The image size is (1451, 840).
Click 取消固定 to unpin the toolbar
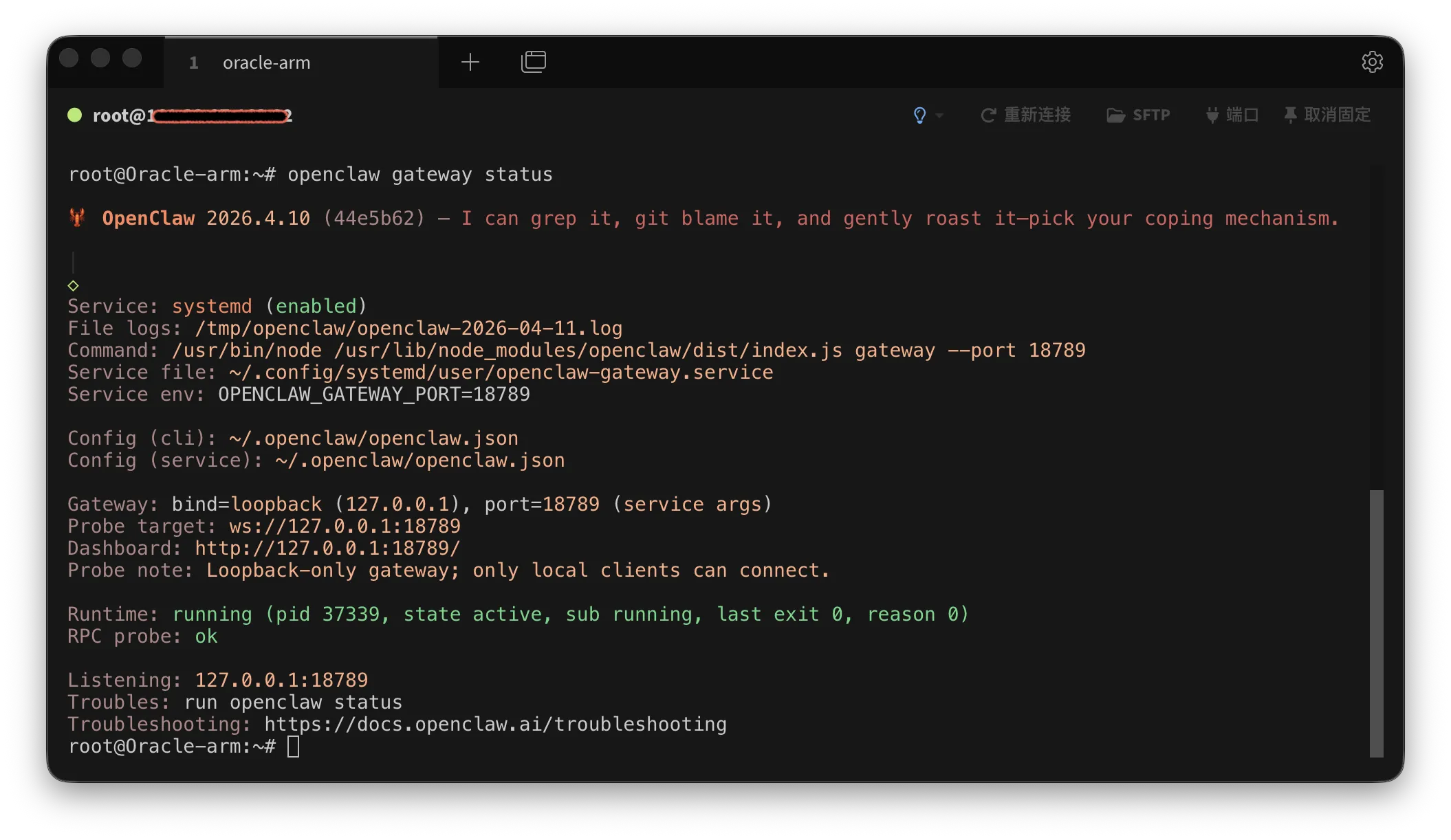(x=1327, y=115)
